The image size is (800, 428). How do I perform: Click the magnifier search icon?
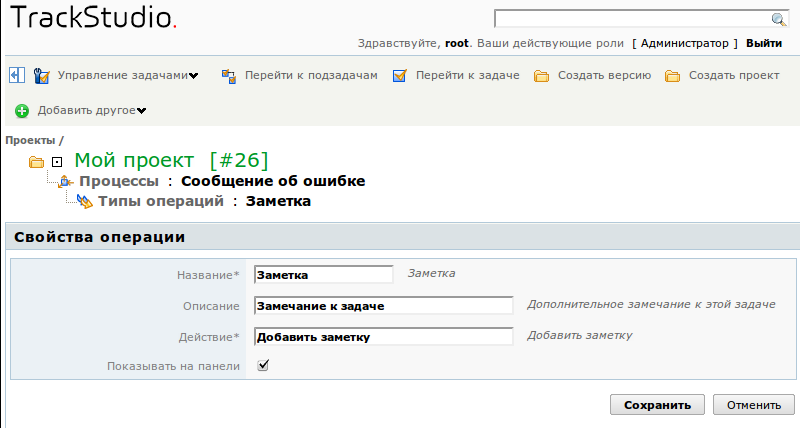coord(778,19)
